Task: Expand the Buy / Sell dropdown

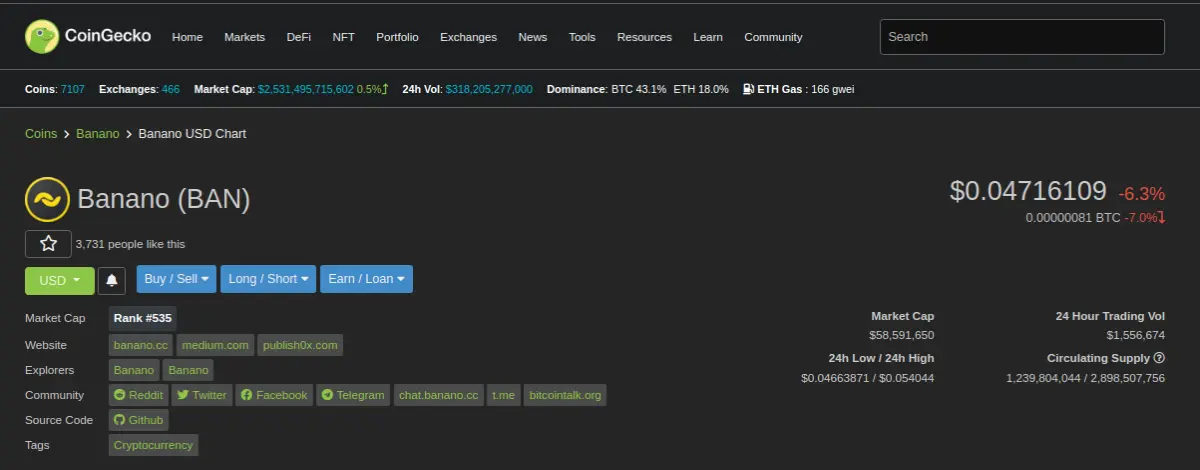Action: coord(176,279)
